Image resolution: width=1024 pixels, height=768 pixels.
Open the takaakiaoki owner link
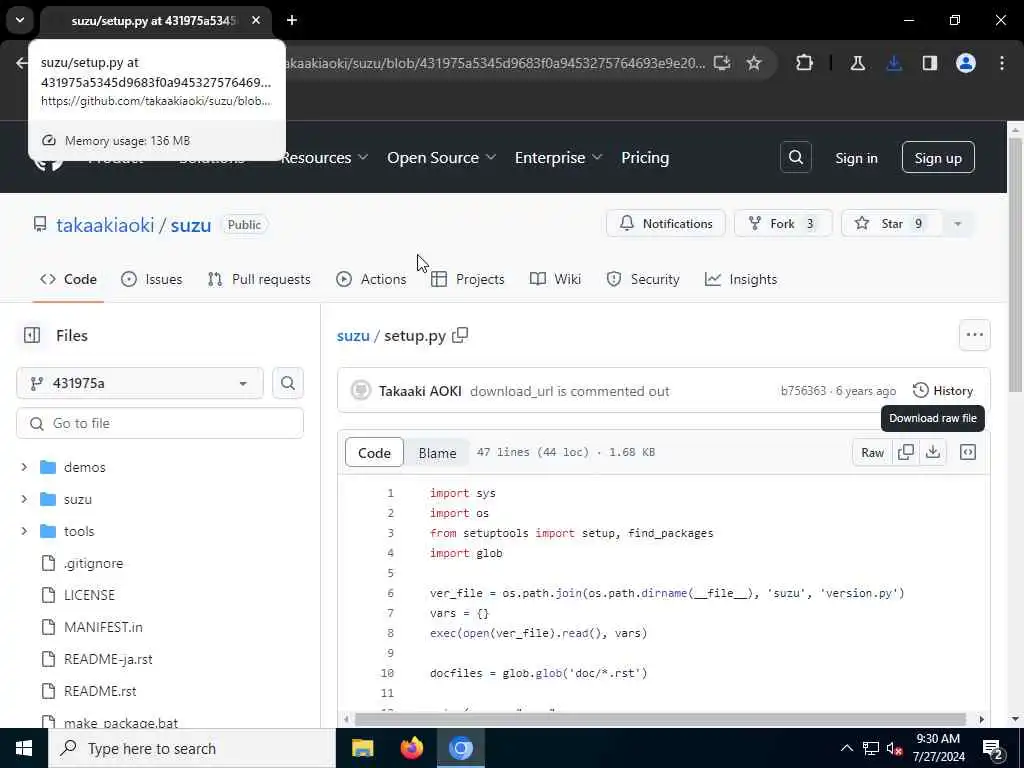105,225
